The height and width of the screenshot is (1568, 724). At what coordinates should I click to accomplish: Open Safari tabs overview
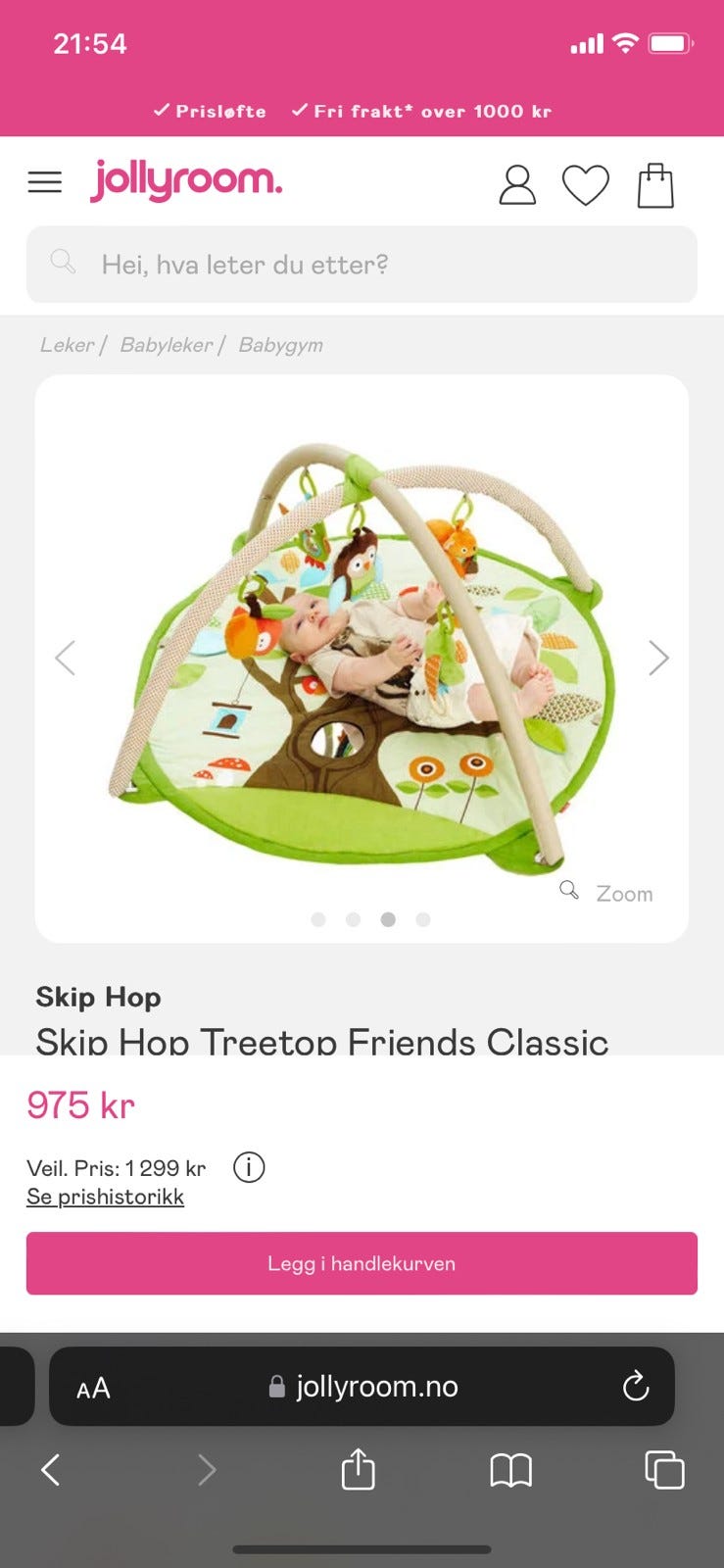pos(664,1469)
